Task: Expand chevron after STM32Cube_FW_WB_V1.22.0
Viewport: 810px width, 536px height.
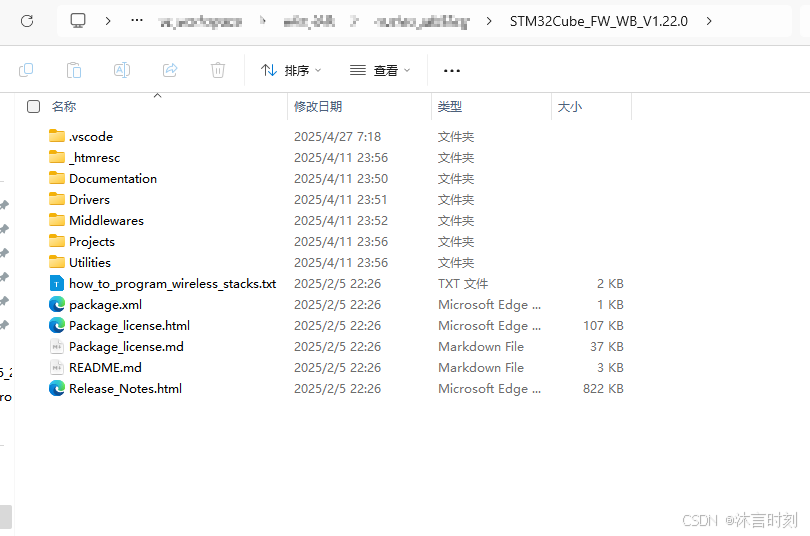Action: tap(709, 21)
